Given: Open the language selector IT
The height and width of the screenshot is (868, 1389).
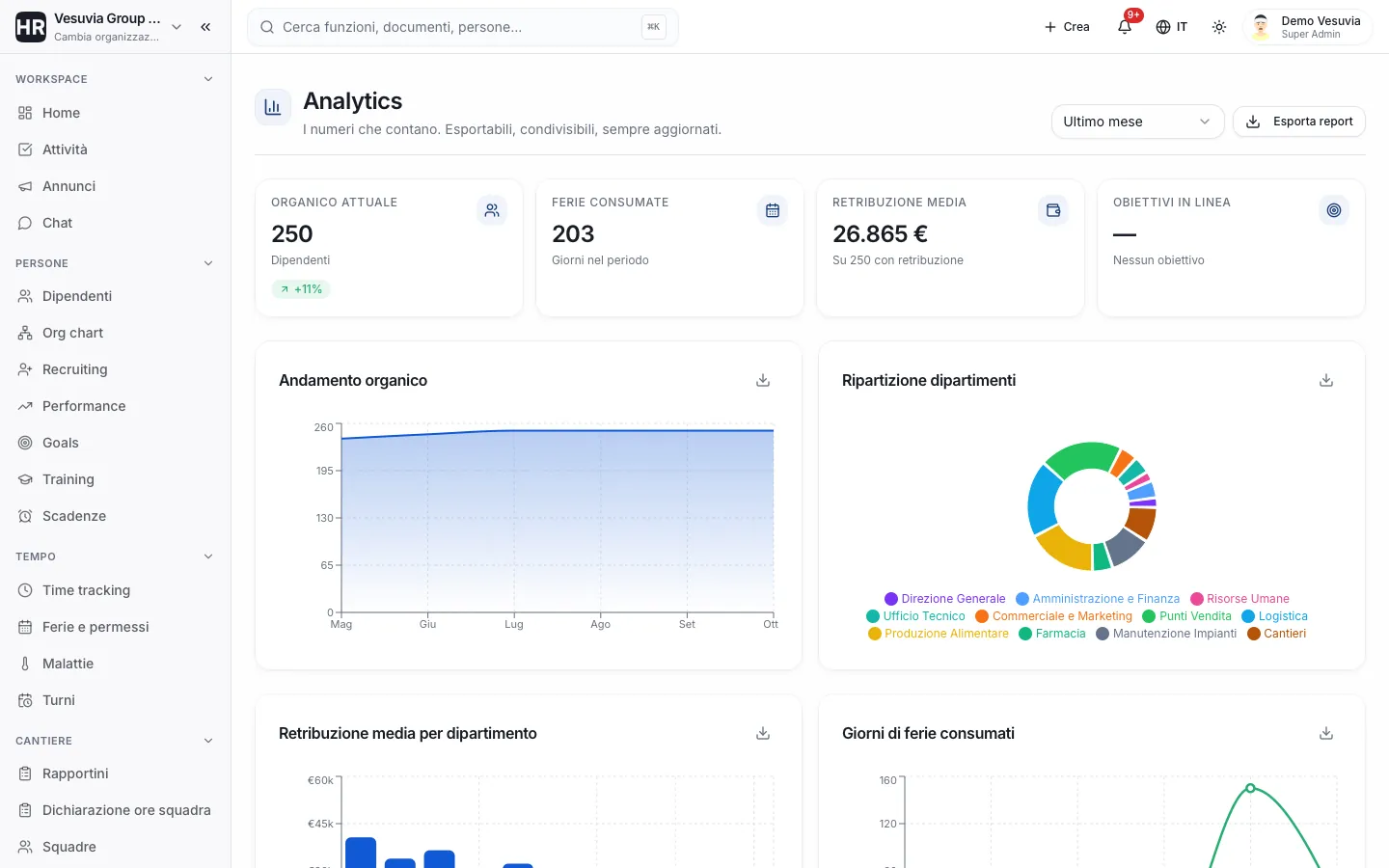Looking at the screenshot, I should pyautogui.click(x=1172, y=27).
